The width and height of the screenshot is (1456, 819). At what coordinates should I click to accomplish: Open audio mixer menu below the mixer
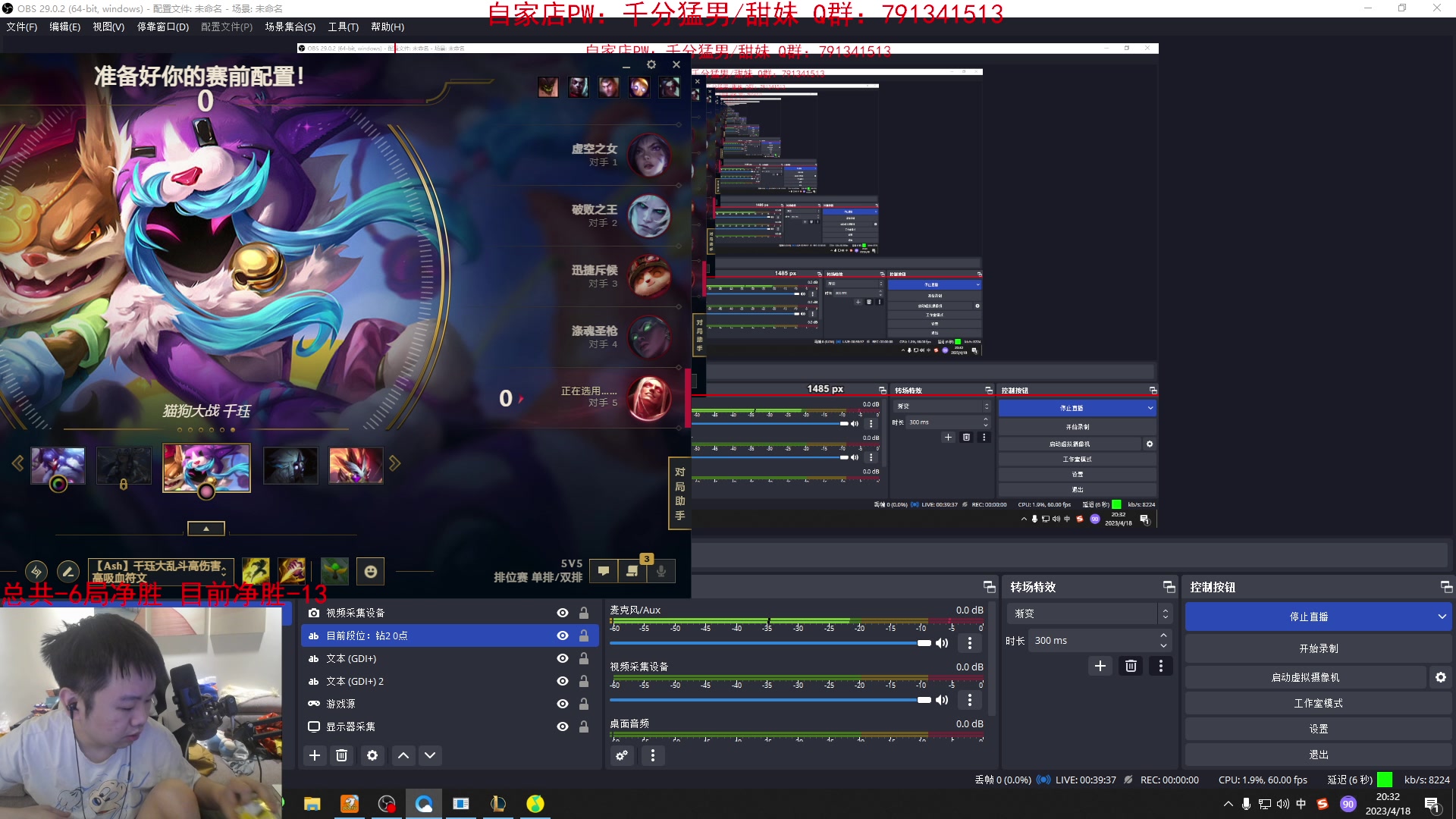653,755
